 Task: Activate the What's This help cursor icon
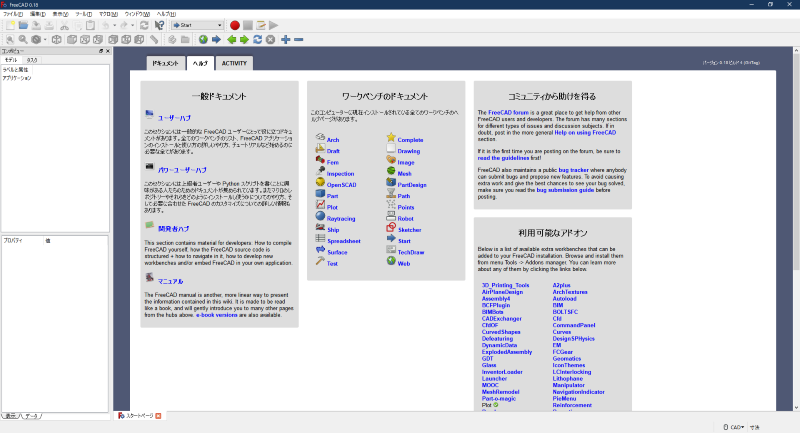pyautogui.click(x=160, y=26)
